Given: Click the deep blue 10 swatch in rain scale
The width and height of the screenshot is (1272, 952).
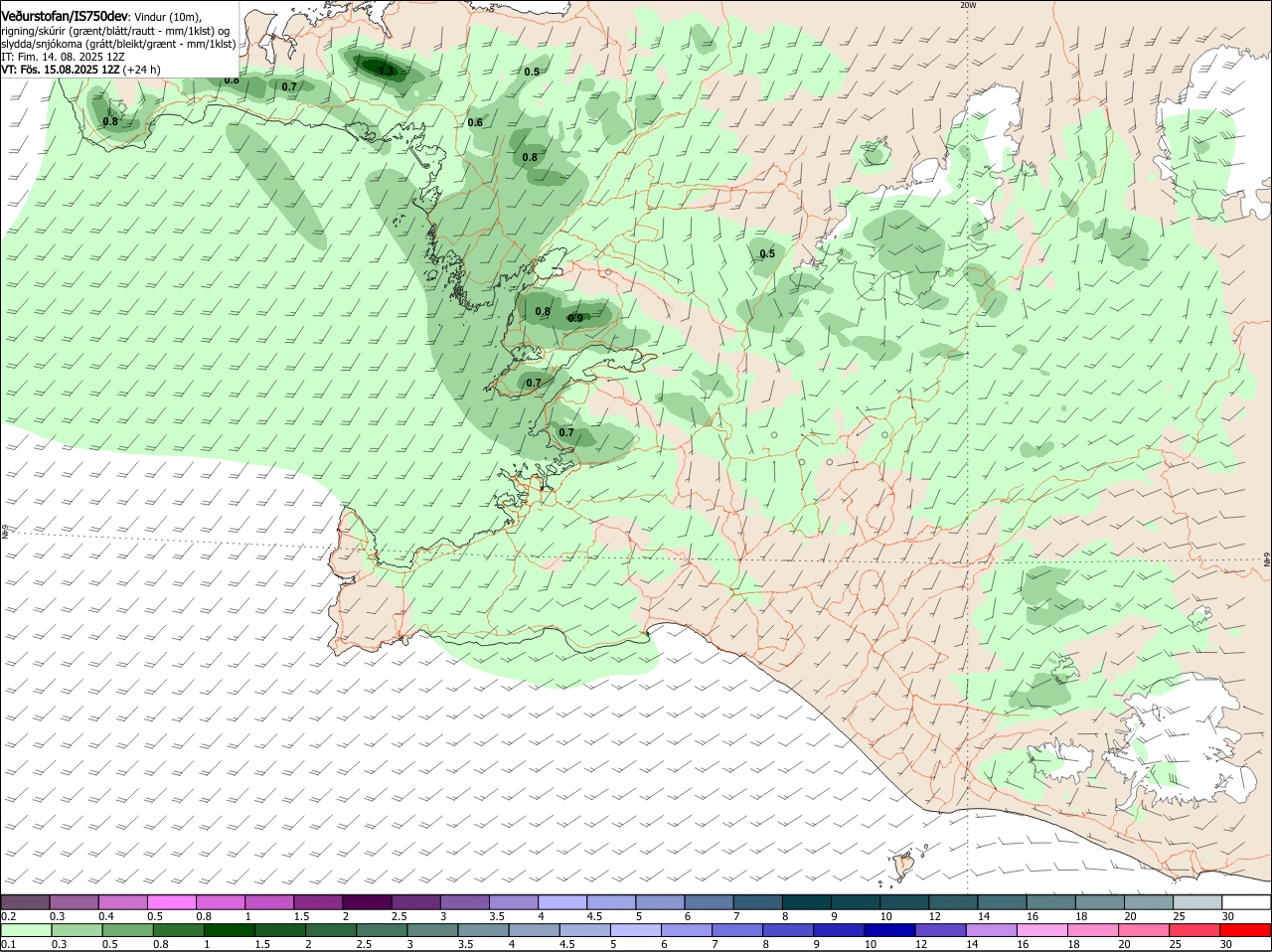Looking at the screenshot, I should pos(889,931).
